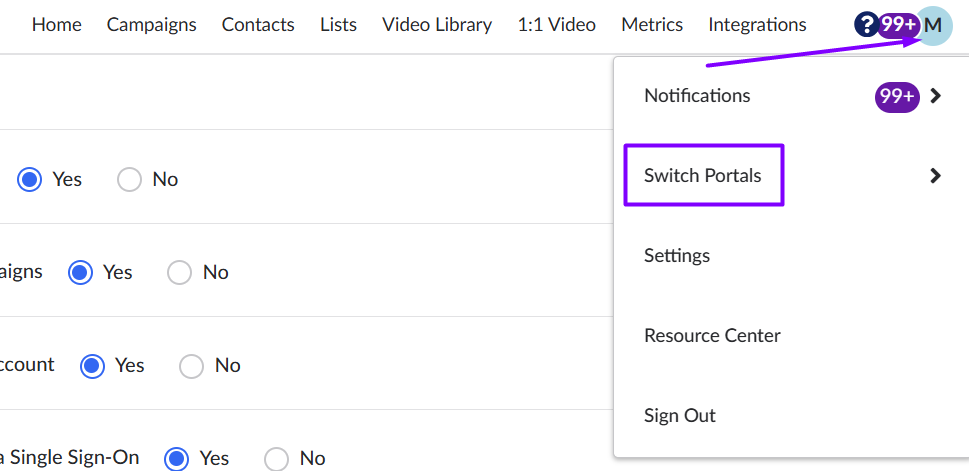
Task: Click the 99+ badge beside Notifications
Action: (x=896, y=96)
